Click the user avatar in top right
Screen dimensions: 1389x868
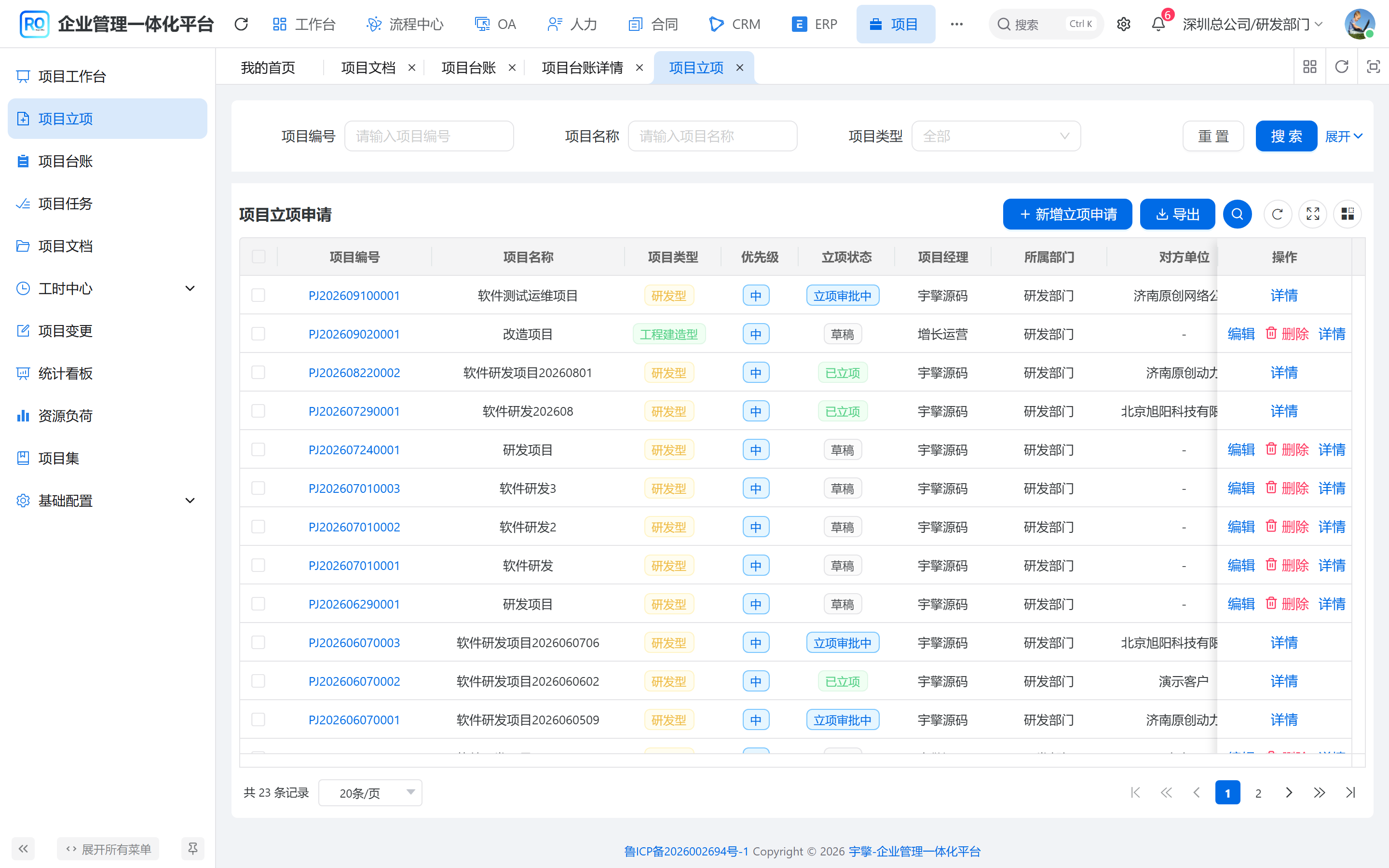coord(1359,24)
